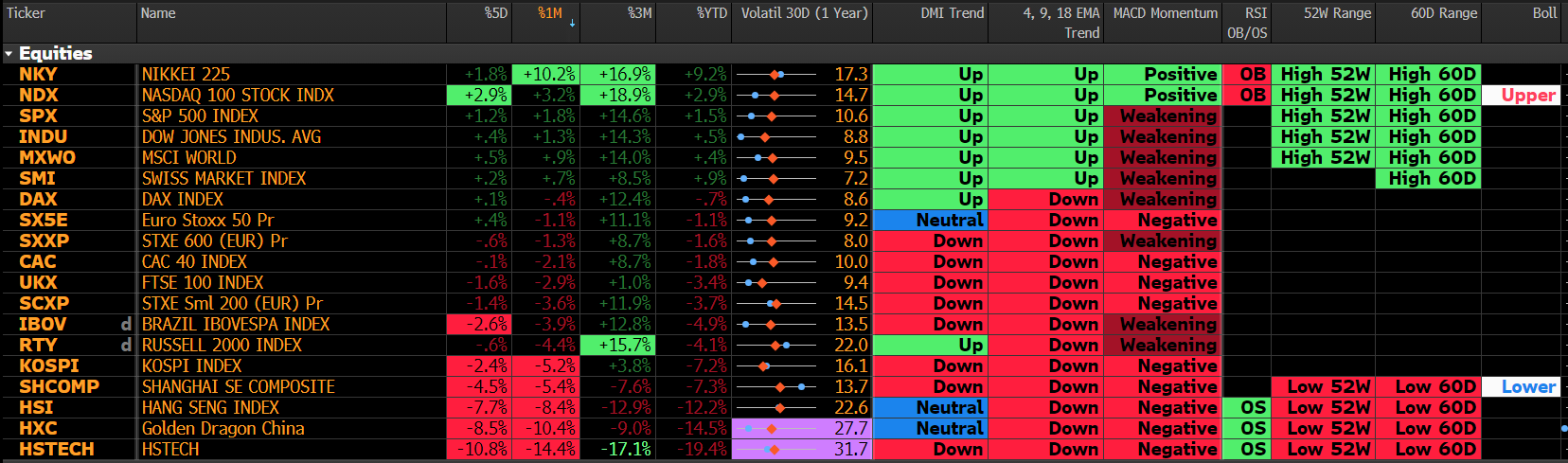The image size is (1568, 463).
Task: Click the Lower Bollinger cell for SHCOMP
Action: tap(1521, 386)
